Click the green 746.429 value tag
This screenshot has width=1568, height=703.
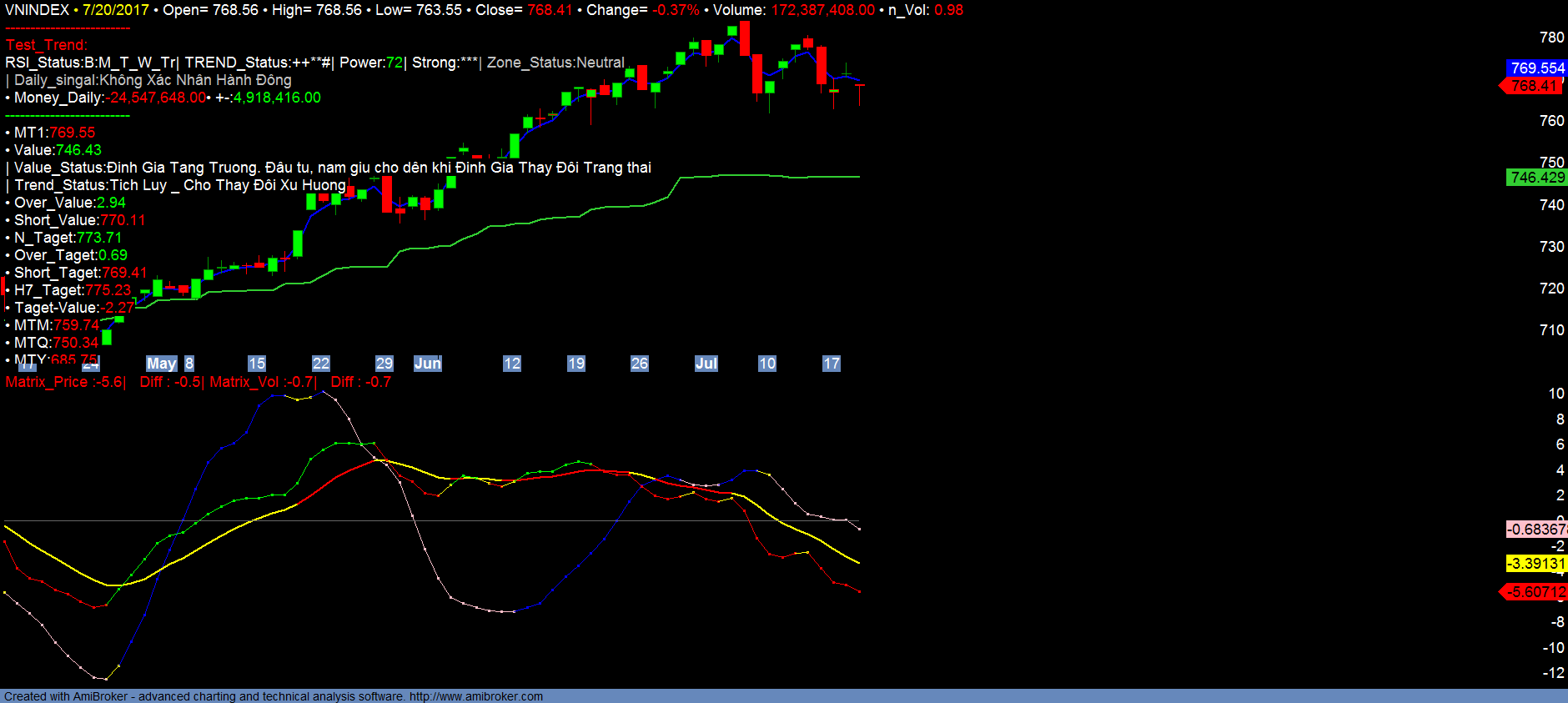(1537, 178)
